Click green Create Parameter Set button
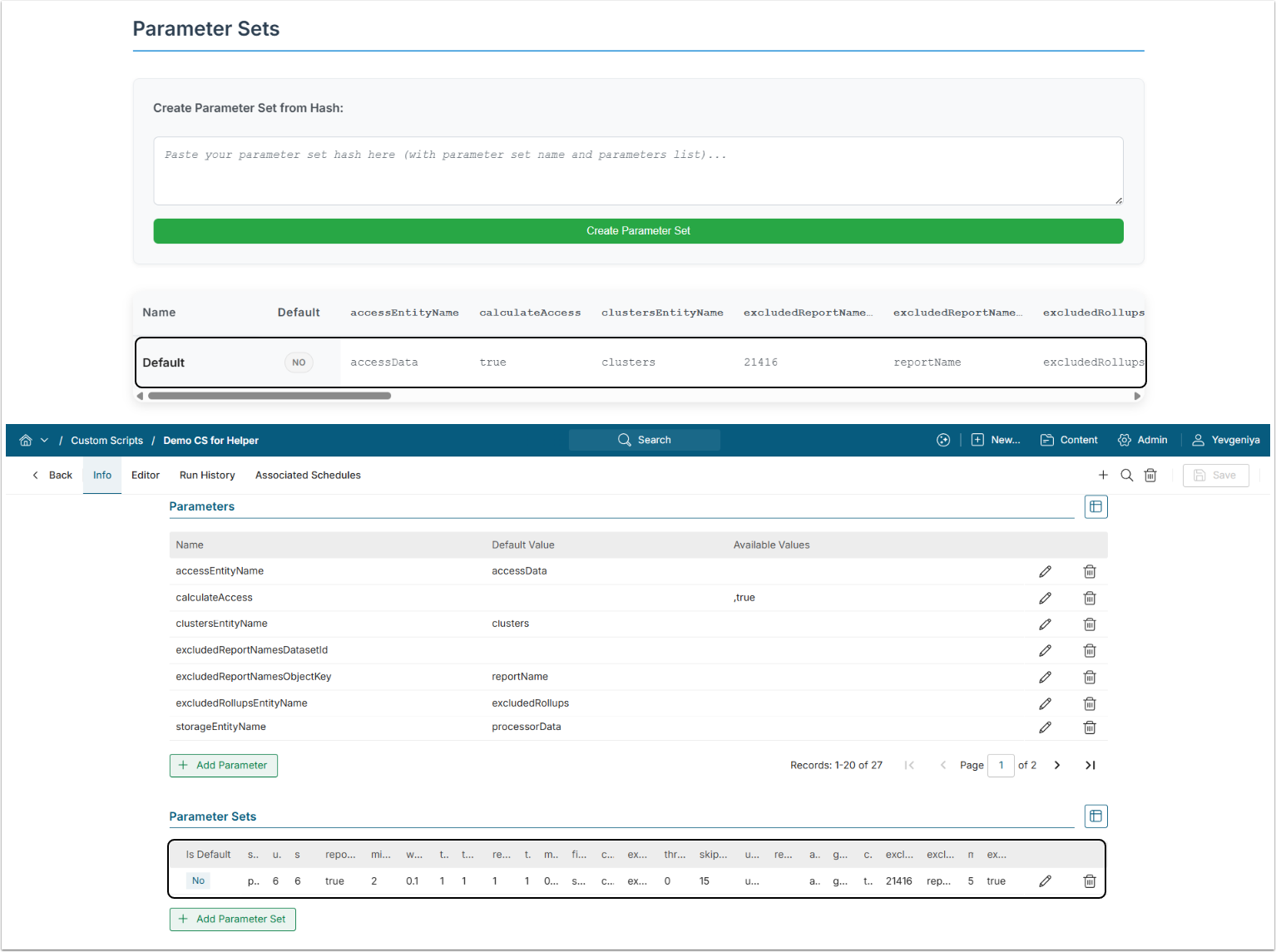 point(638,231)
